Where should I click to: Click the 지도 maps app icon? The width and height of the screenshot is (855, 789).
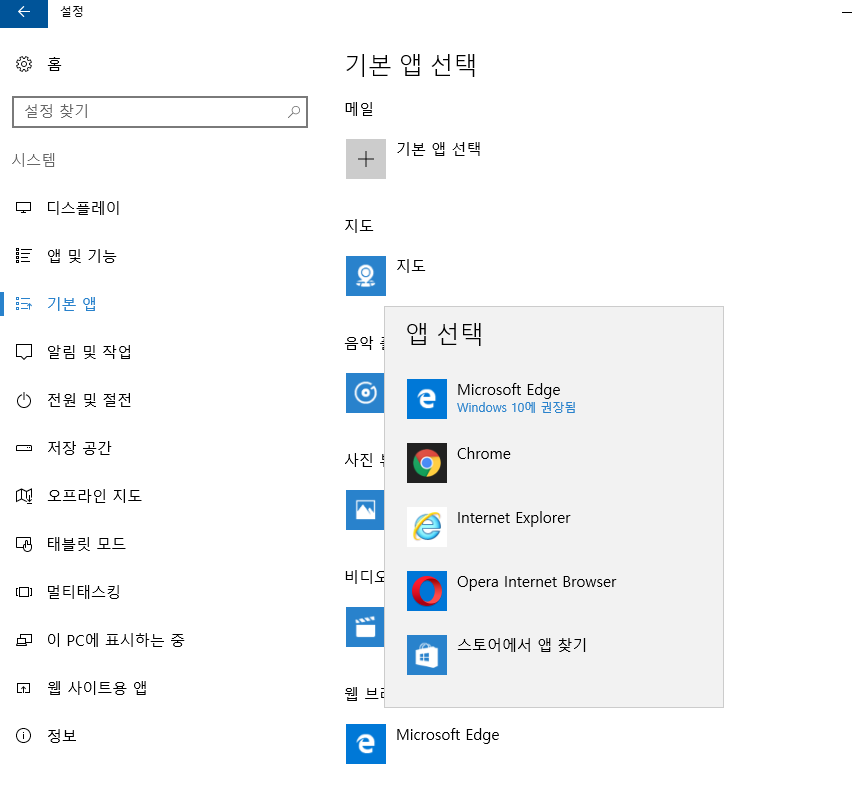(x=366, y=276)
